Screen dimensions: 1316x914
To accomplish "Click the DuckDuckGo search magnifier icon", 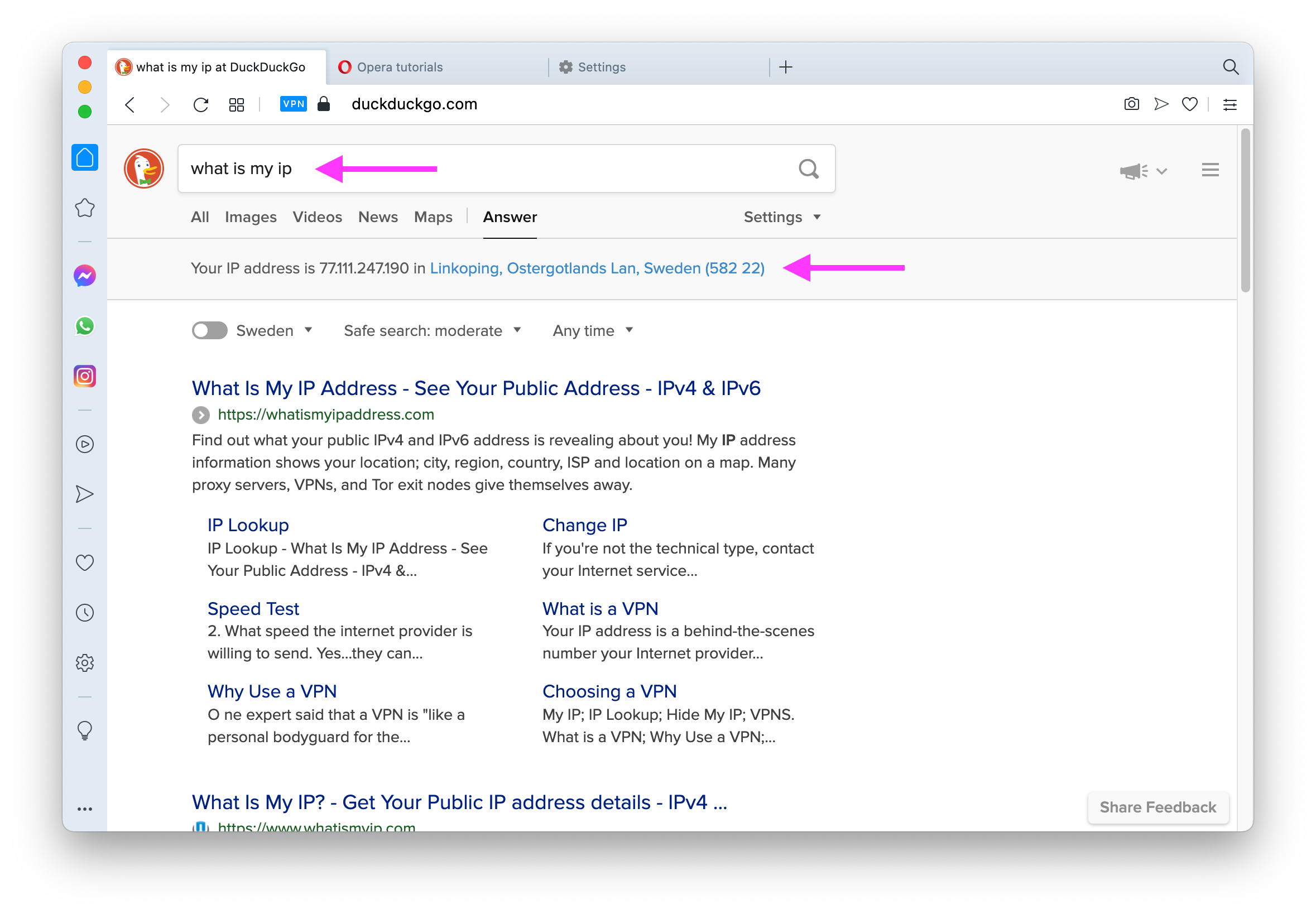I will (808, 169).
